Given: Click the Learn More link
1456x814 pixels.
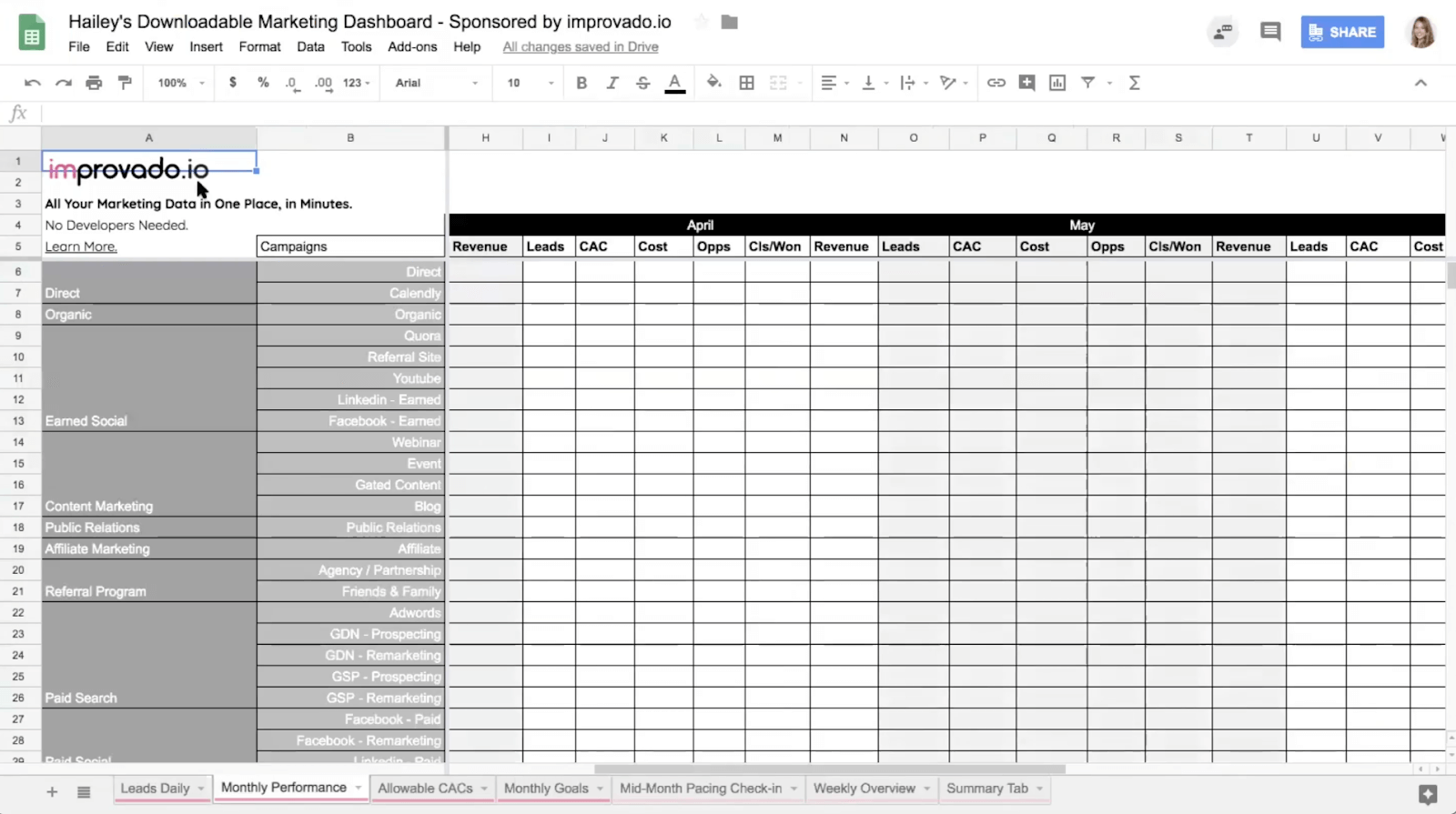Looking at the screenshot, I should click(81, 246).
